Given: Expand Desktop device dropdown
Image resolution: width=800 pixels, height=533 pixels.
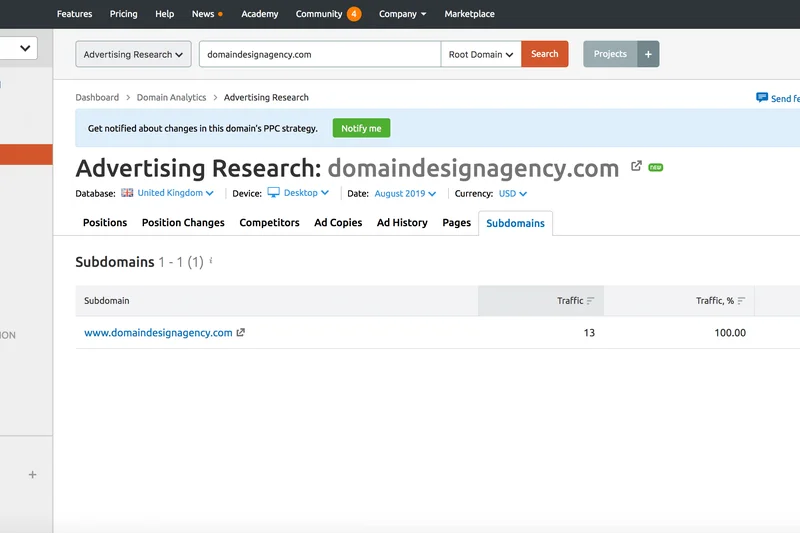Looking at the screenshot, I should tap(306, 193).
